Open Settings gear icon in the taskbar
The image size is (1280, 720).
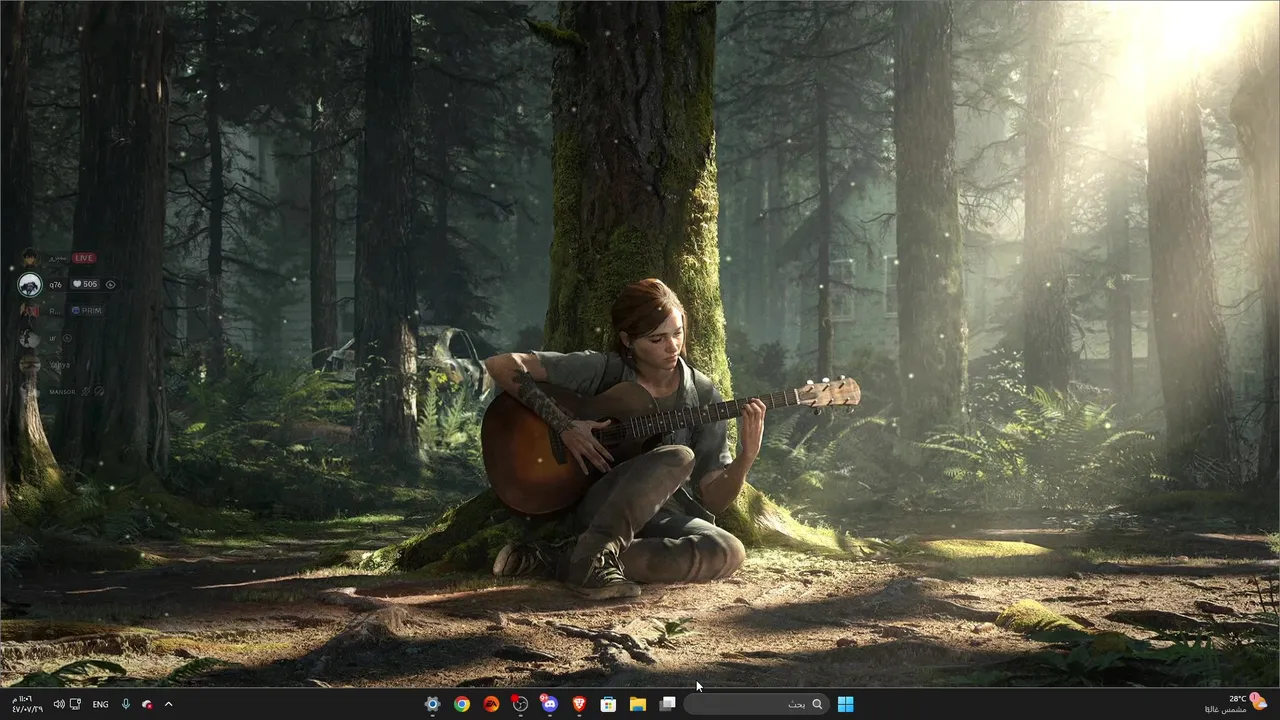[432, 704]
